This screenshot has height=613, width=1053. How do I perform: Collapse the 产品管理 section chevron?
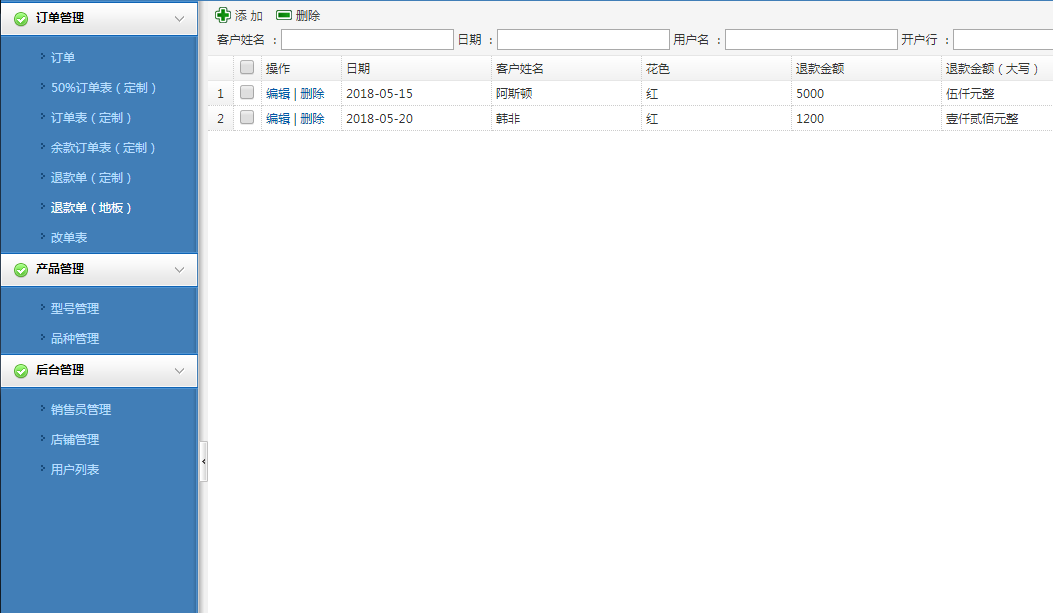coord(179,269)
